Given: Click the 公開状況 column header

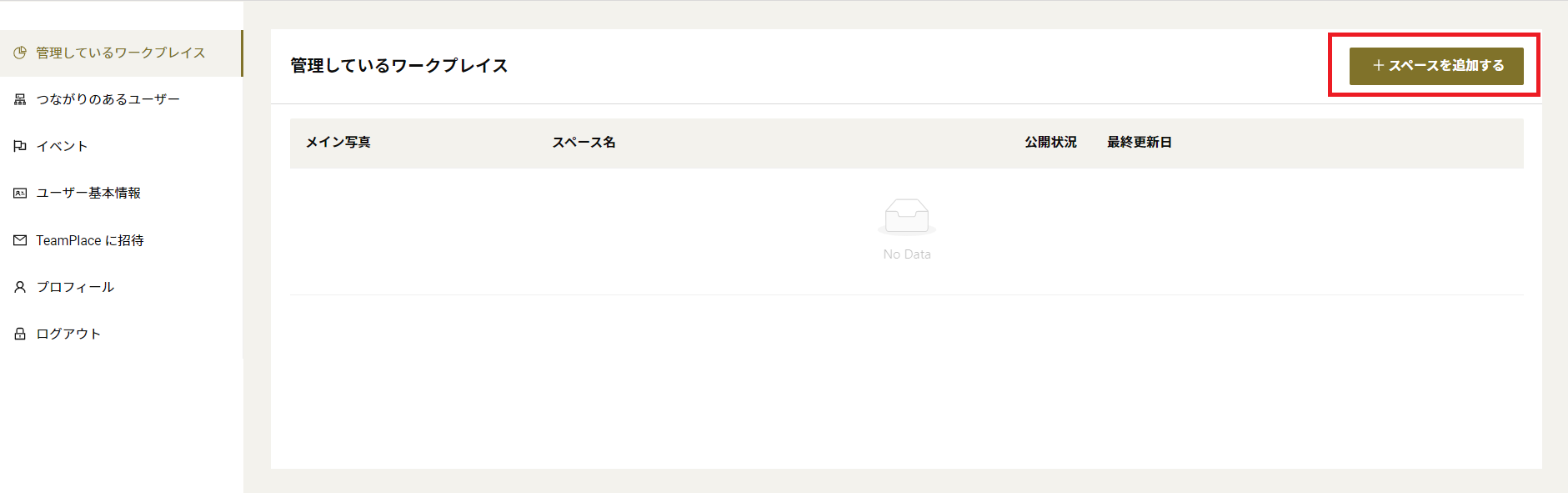Looking at the screenshot, I should click(x=1050, y=143).
